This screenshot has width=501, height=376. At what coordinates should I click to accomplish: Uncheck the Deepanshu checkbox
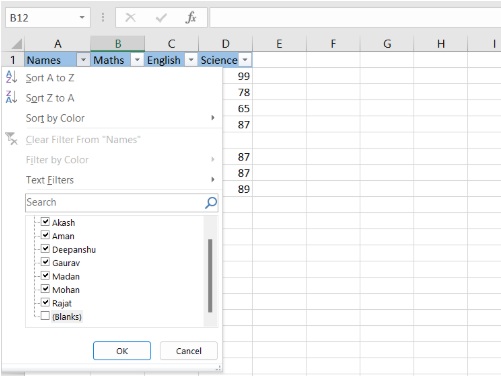pyautogui.click(x=45, y=248)
